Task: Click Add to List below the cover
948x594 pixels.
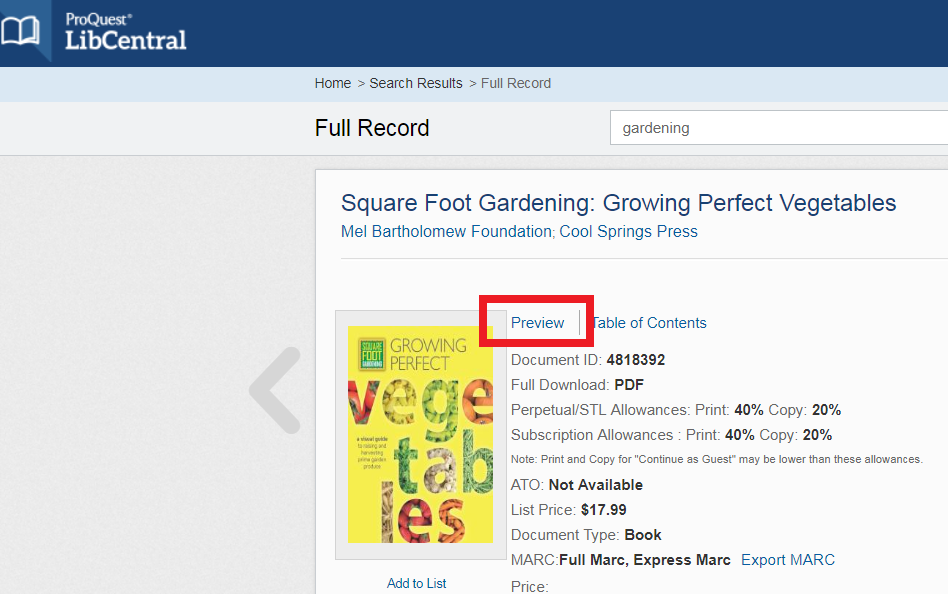Action: click(x=416, y=583)
